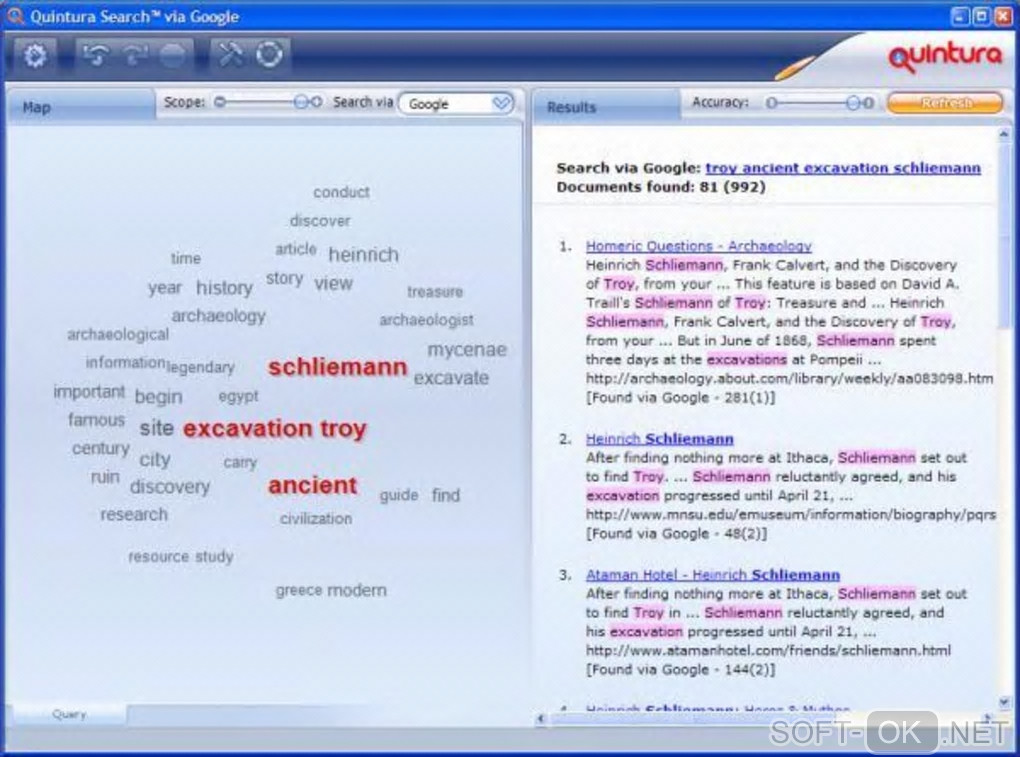
Task: Click the word 'greece' in the map
Action: (x=299, y=591)
